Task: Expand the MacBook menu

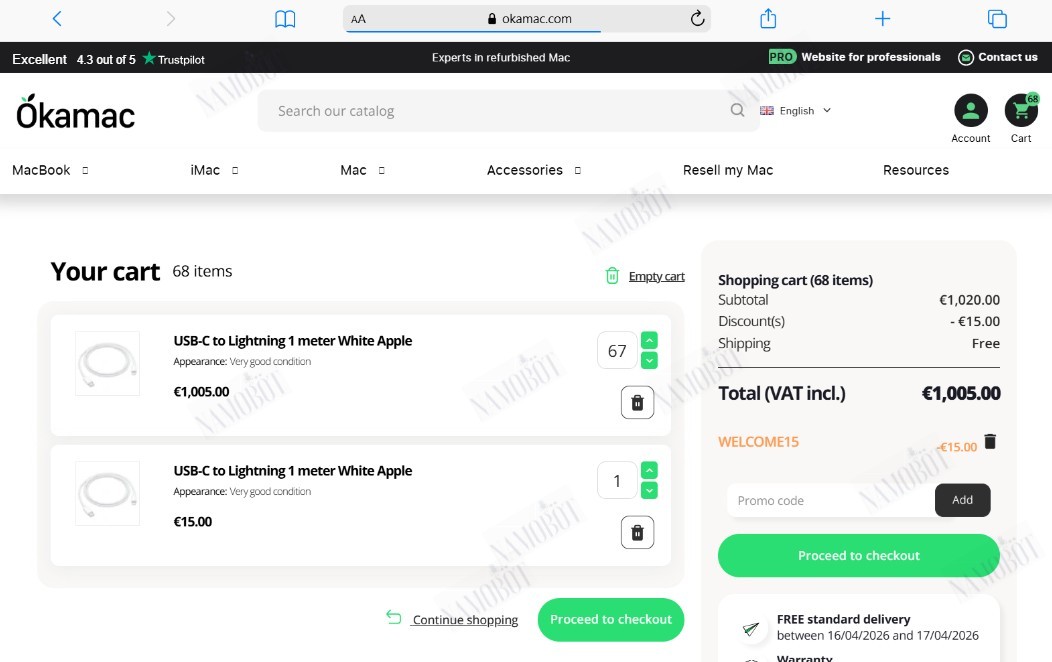Action: (50, 170)
